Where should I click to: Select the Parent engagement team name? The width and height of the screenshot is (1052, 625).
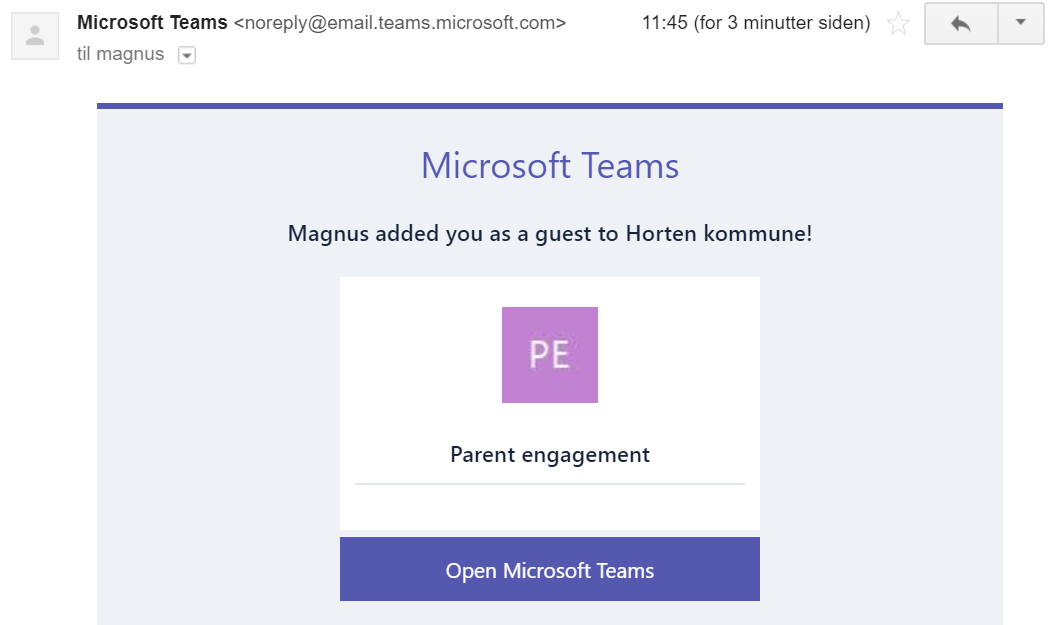550,455
